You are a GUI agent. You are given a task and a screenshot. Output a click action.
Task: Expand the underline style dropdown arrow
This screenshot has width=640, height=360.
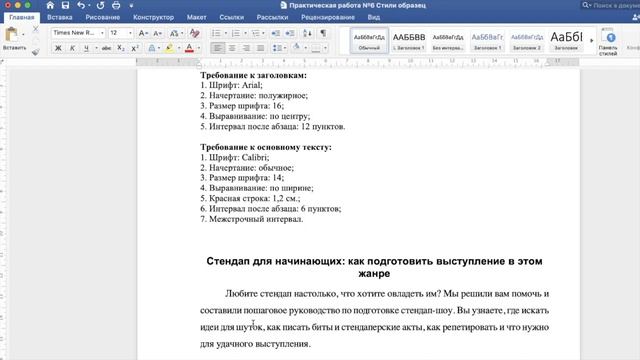pyautogui.click(x=96, y=48)
